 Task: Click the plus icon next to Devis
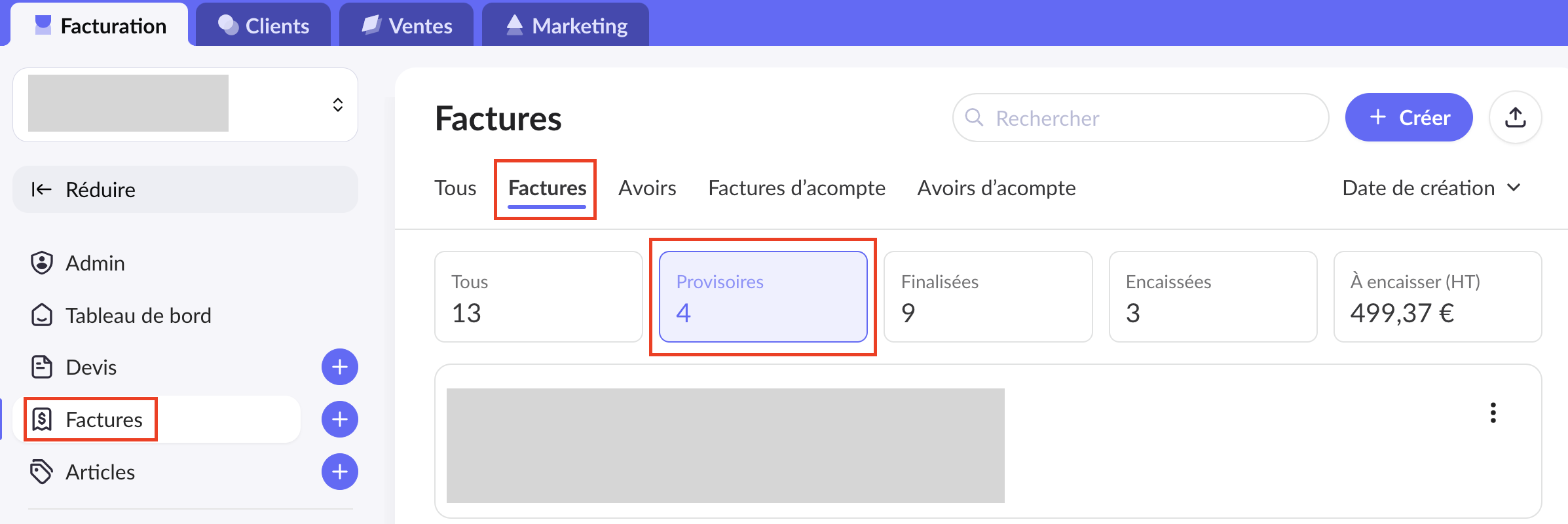click(339, 367)
